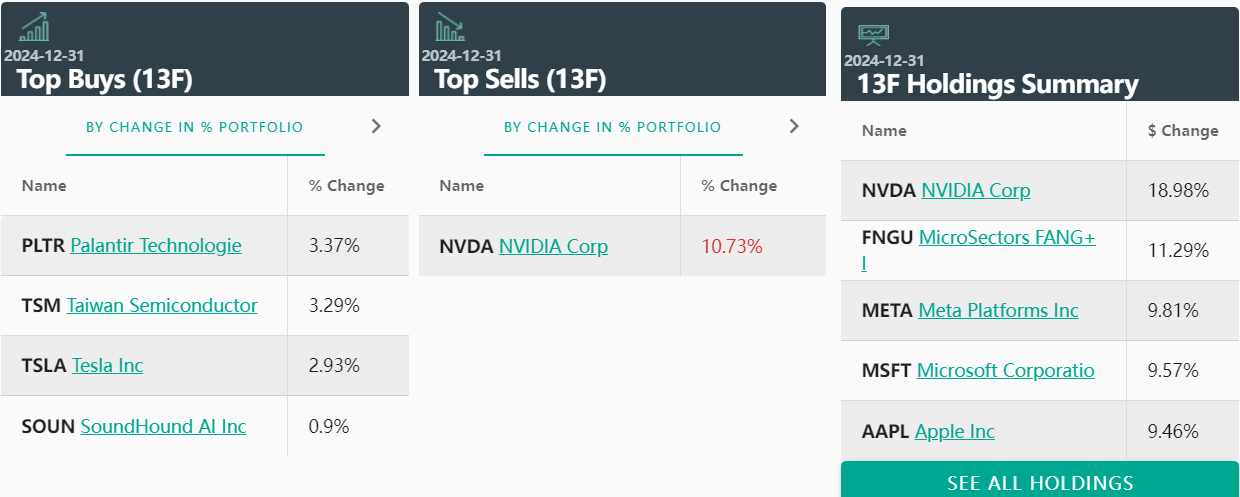Image resolution: width=1240 pixels, height=497 pixels.
Task: Expand next option arrow in Top Sells
Action: 794,126
